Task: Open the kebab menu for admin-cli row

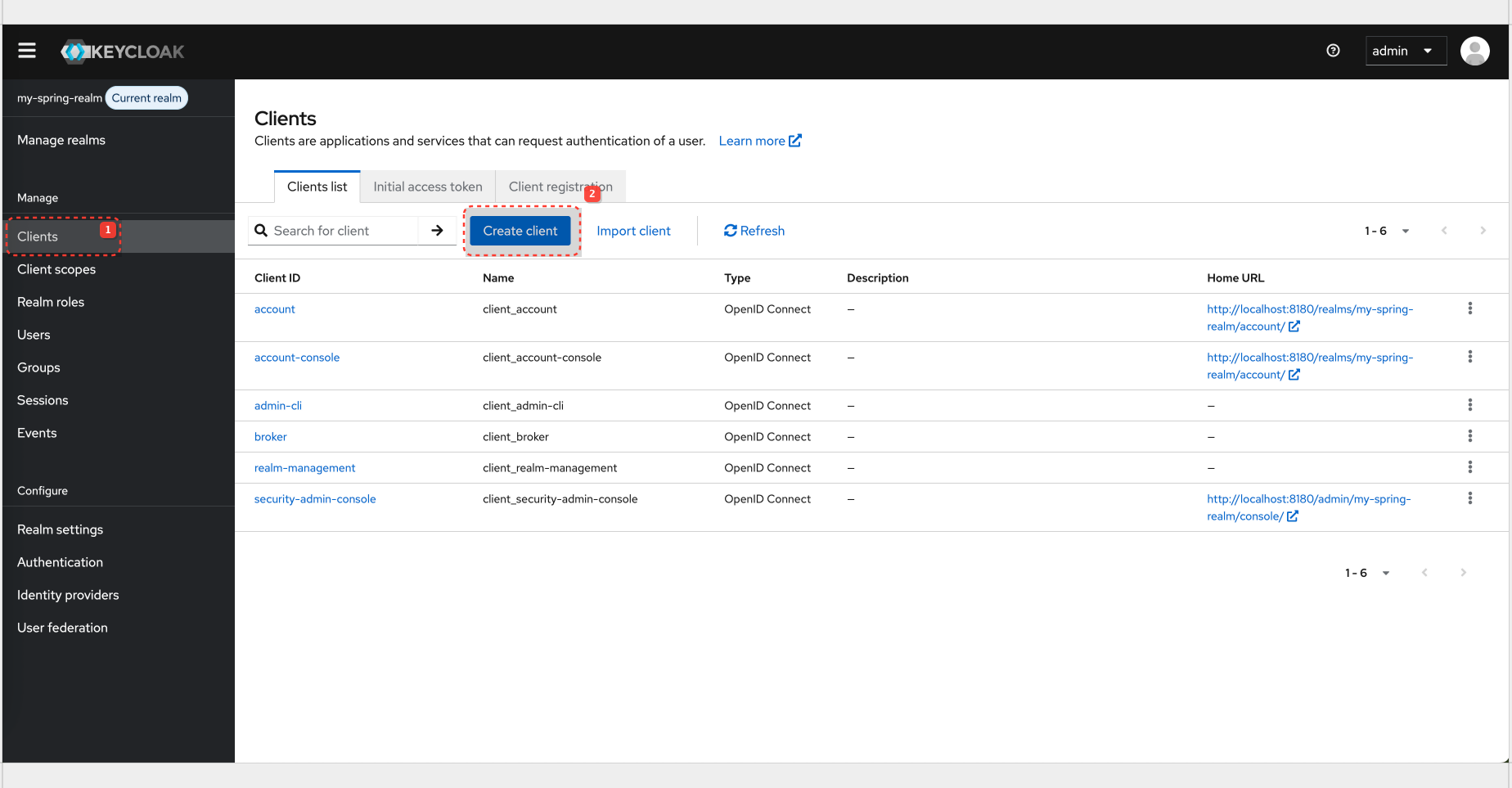Action: (1470, 404)
